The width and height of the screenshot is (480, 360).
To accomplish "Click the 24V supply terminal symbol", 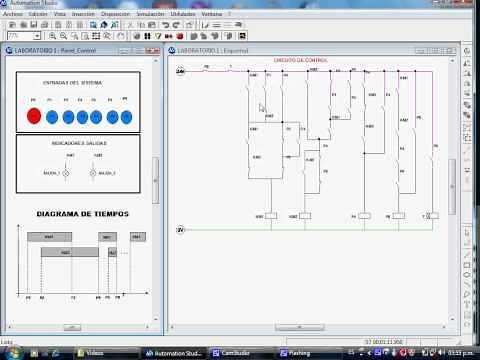I will click(180, 71).
